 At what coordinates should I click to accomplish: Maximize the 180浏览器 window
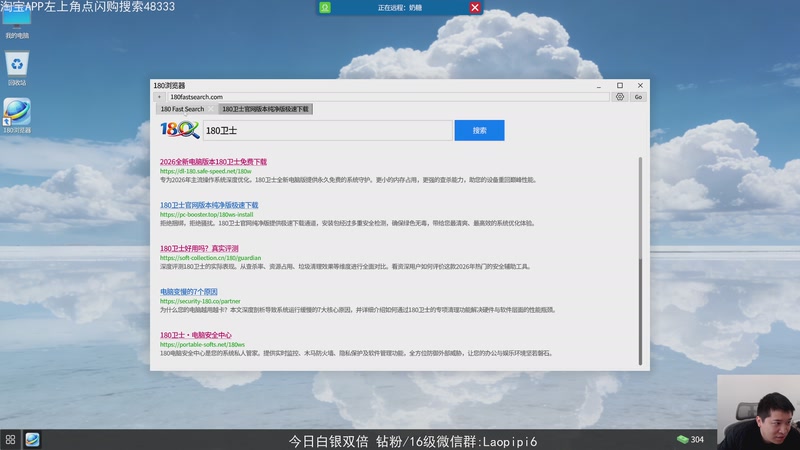pyautogui.click(x=619, y=86)
